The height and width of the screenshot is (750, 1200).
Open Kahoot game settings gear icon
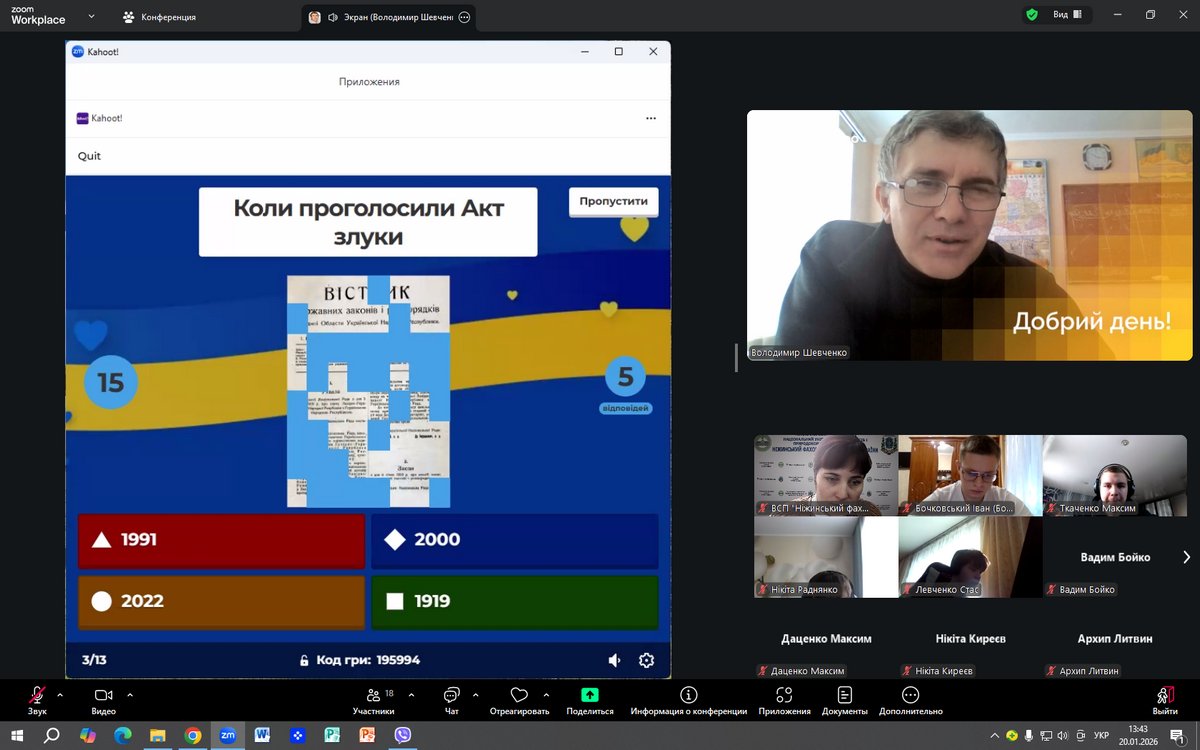point(646,660)
